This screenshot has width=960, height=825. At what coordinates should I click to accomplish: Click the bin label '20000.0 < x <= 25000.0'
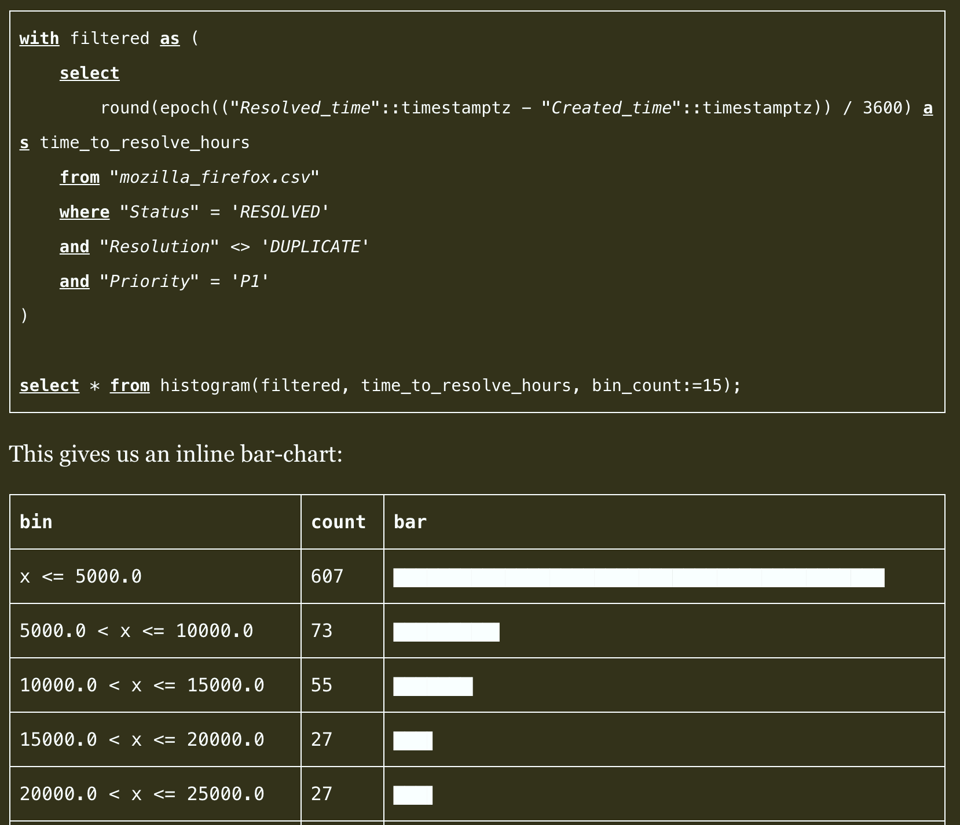point(140,793)
